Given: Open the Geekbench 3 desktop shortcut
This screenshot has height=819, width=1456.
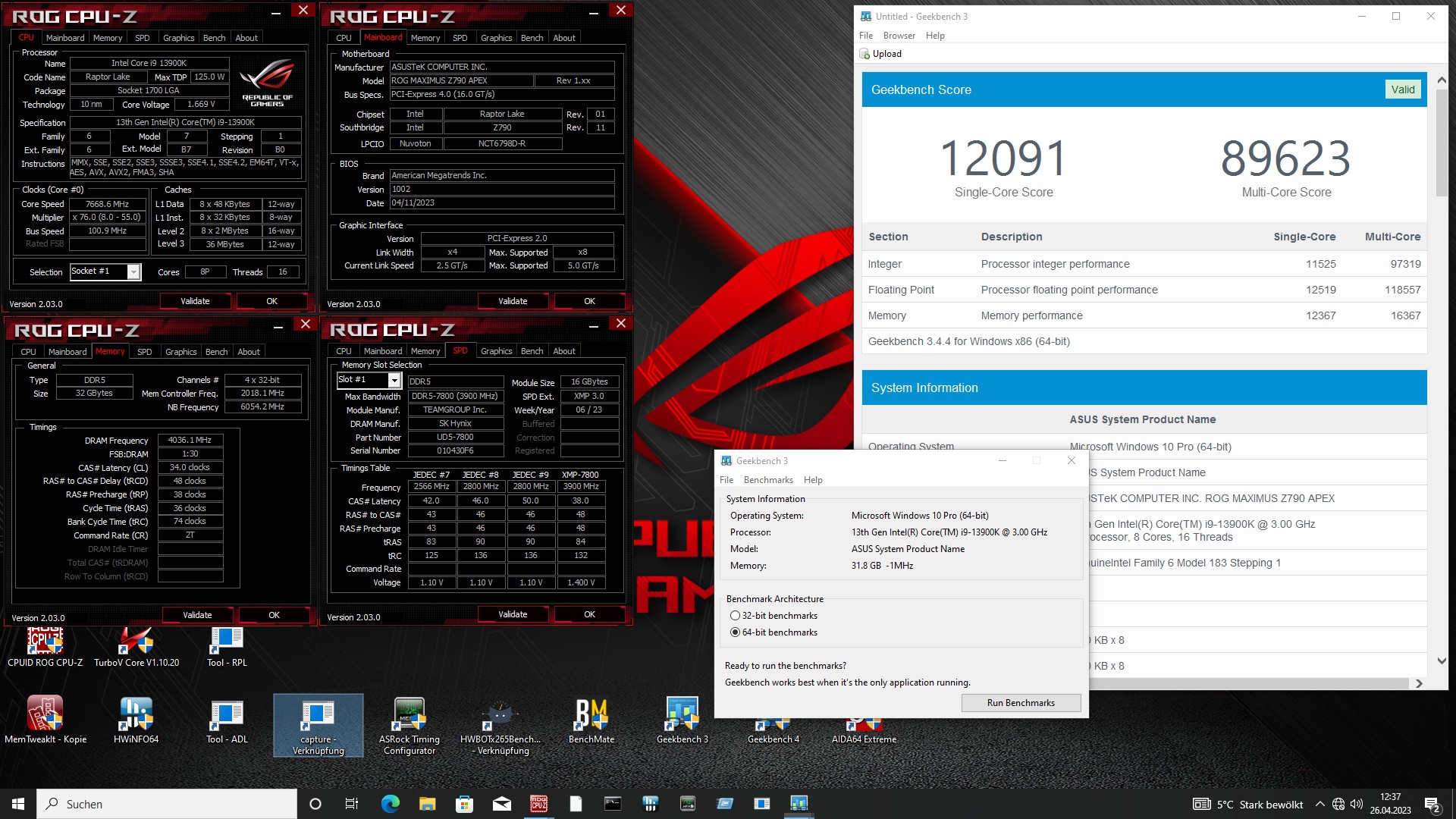Looking at the screenshot, I should (682, 720).
